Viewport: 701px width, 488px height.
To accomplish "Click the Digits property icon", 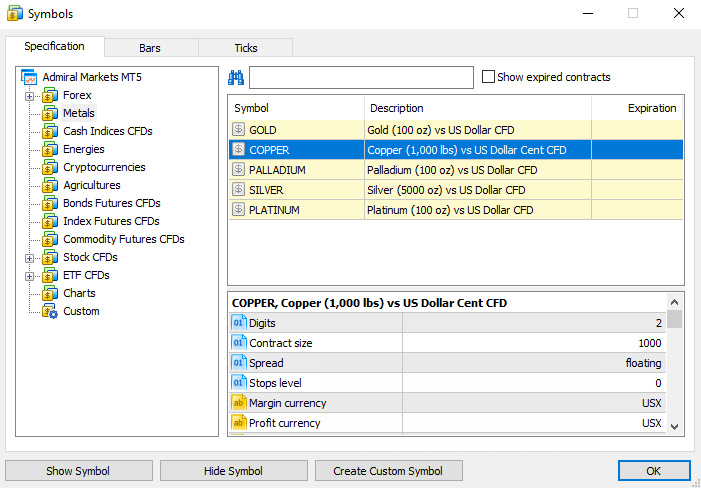I will tap(239, 323).
